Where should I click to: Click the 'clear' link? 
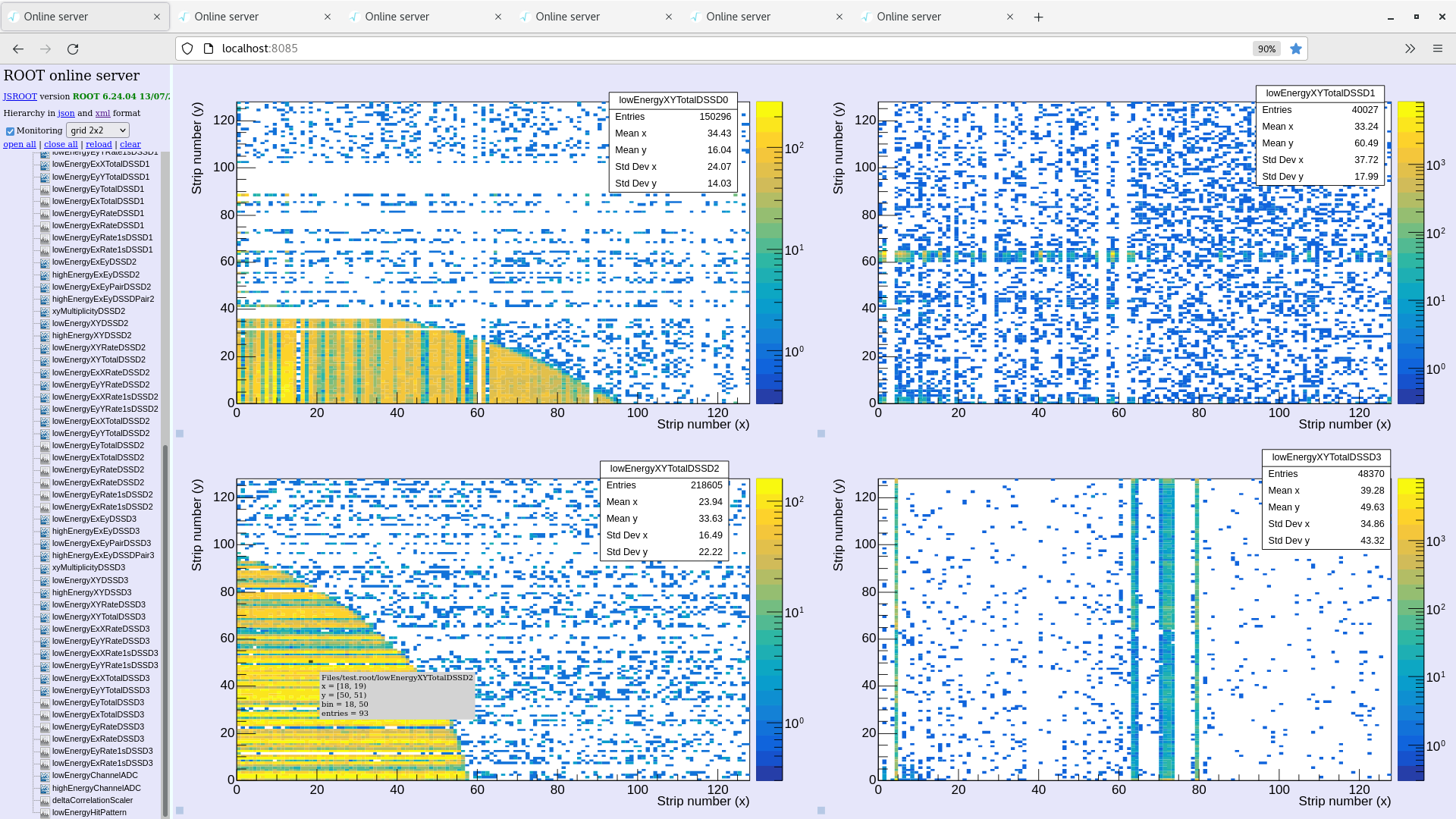tap(130, 144)
